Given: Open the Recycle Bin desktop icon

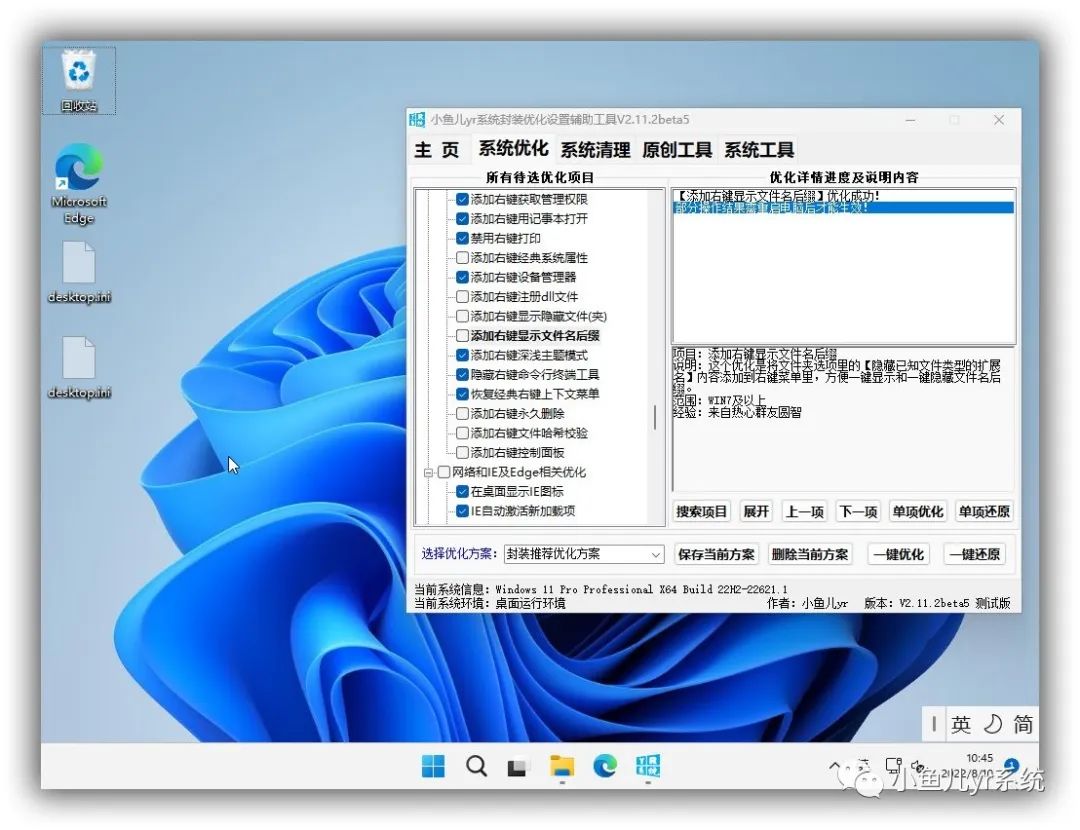Looking at the screenshot, I should tap(79, 81).
